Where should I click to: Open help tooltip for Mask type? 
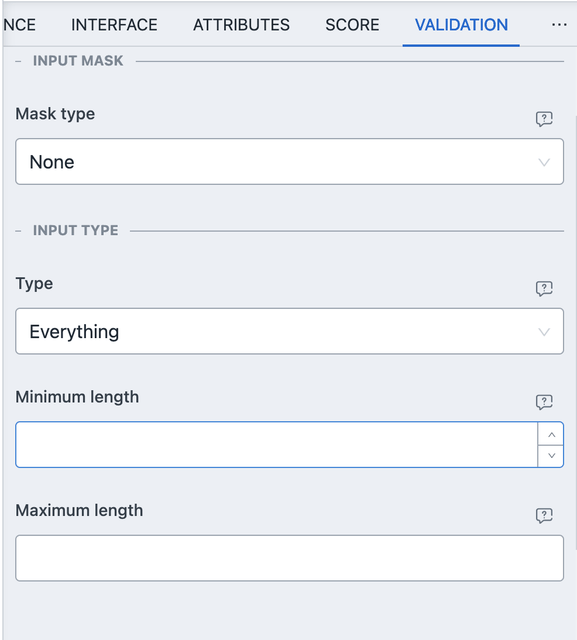[x=544, y=119]
